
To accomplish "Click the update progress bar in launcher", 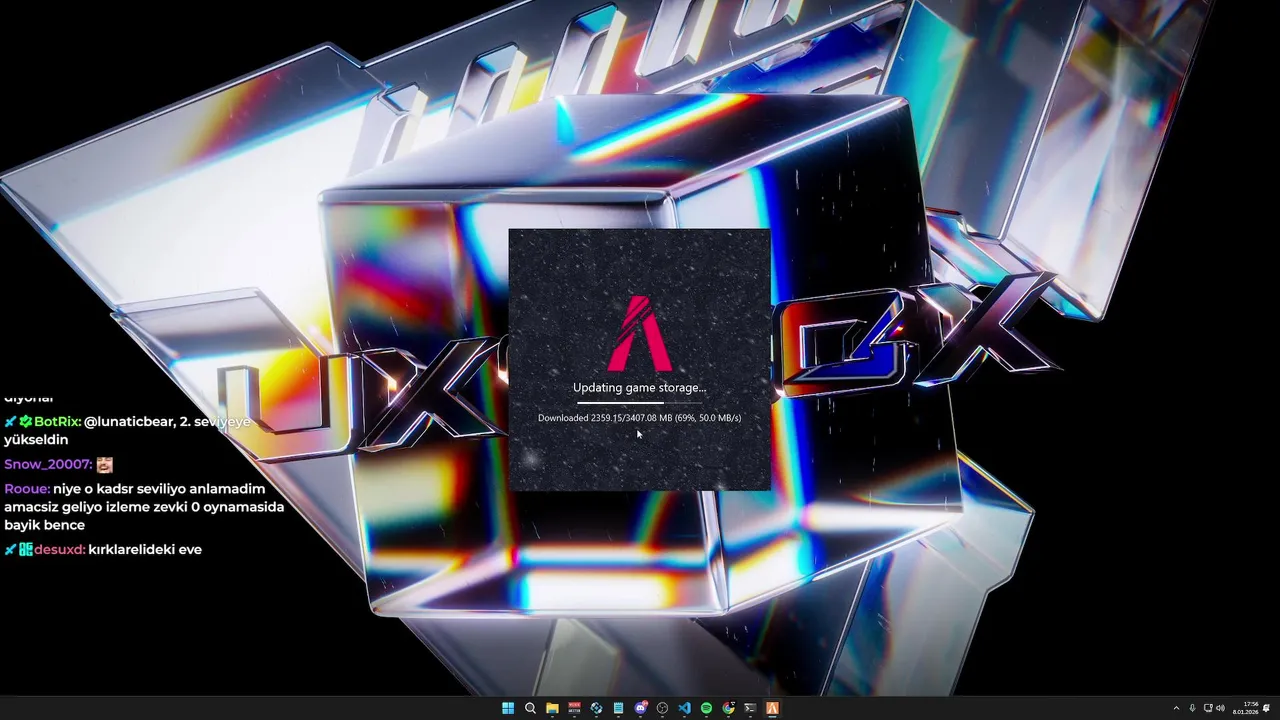I will point(639,402).
